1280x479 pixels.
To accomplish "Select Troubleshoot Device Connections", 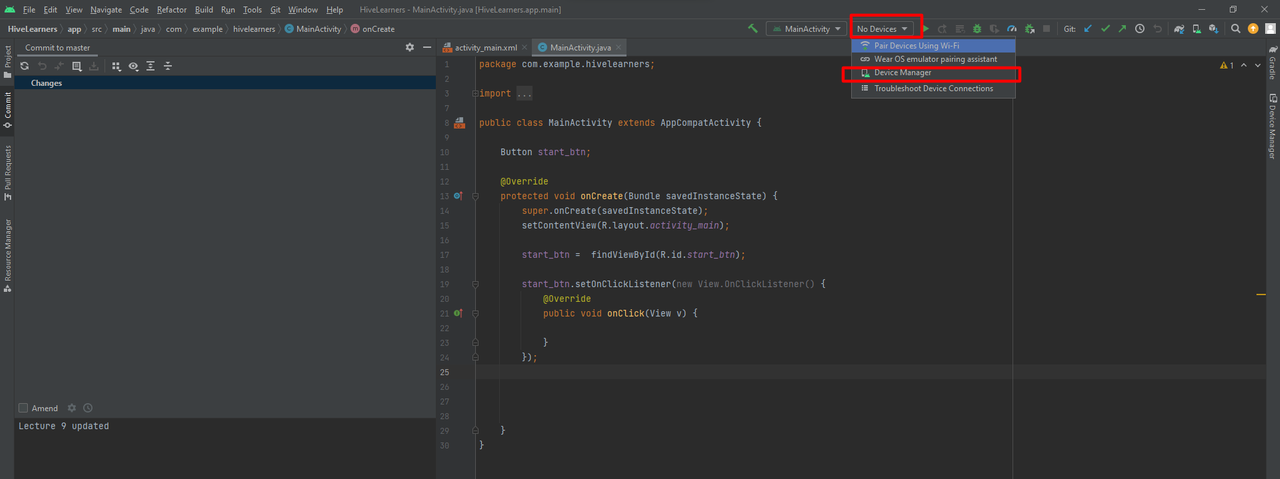I will (933, 88).
